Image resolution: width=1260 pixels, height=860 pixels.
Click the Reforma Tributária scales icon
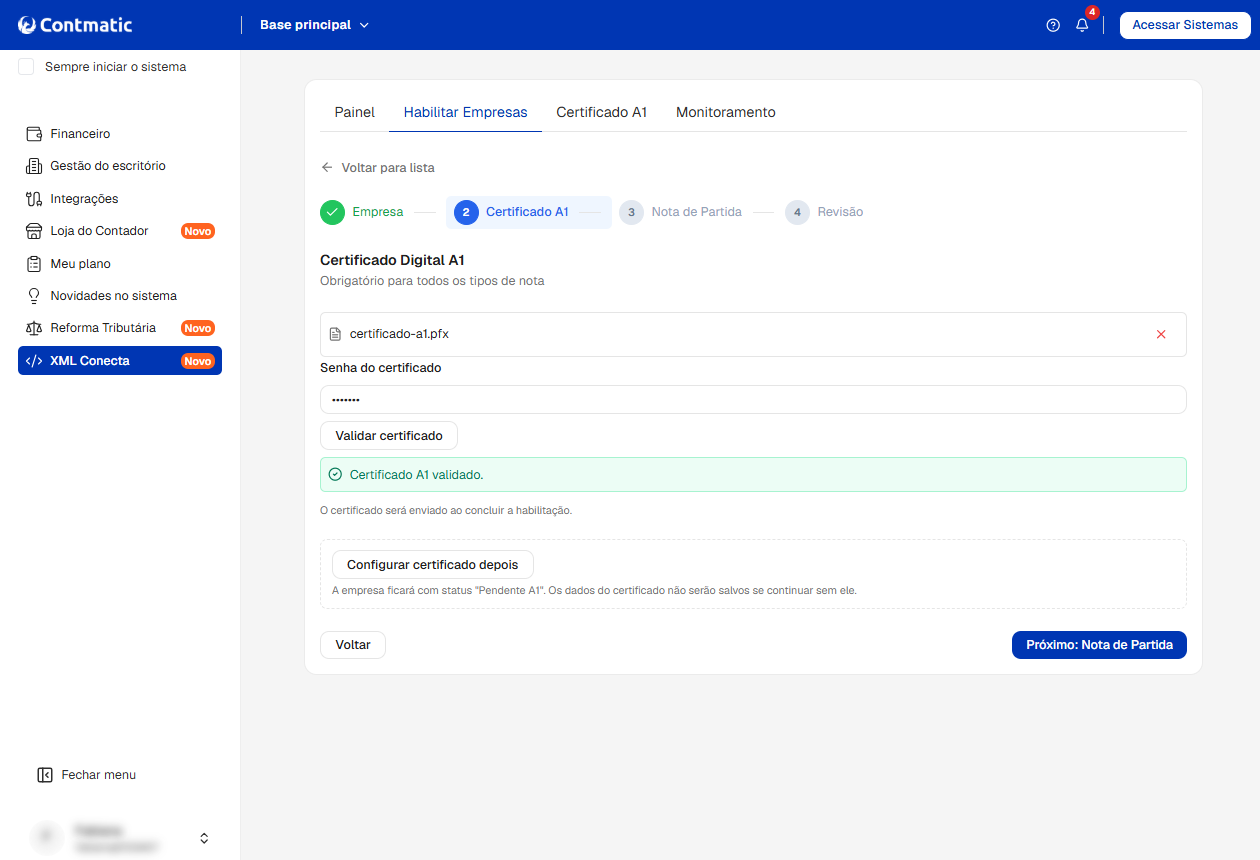(x=34, y=328)
